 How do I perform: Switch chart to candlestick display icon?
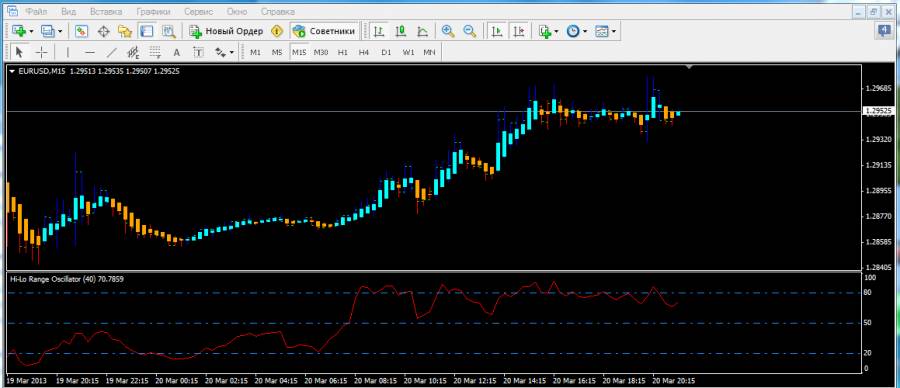[x=401, y=31]
